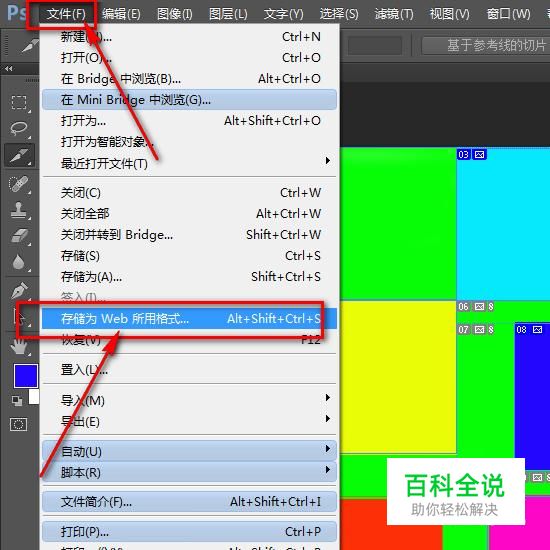Click the slice 08 badge
Screen dimensions: 550x550
coord(529,330)
